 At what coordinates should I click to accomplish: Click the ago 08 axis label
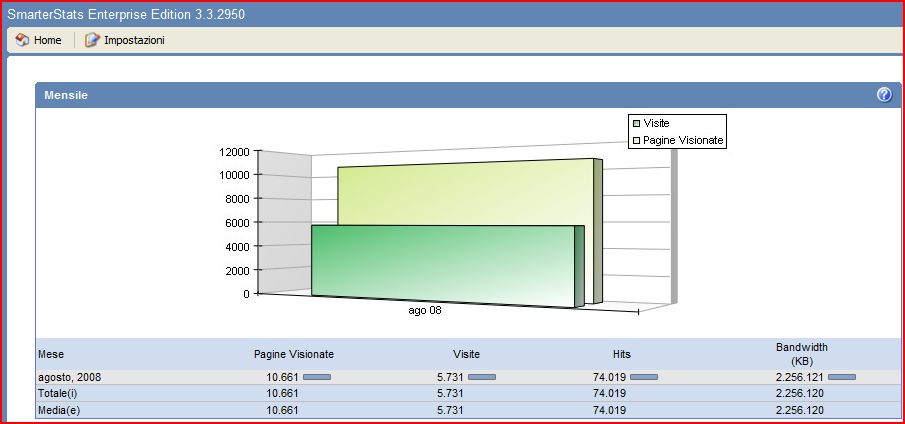click(425, 311)
